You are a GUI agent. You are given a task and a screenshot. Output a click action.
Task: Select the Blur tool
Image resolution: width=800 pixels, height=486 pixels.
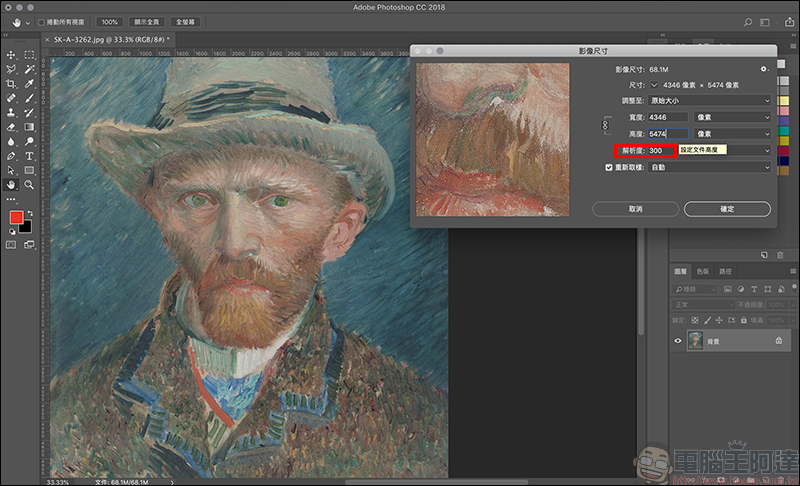[x=11, y=141]
